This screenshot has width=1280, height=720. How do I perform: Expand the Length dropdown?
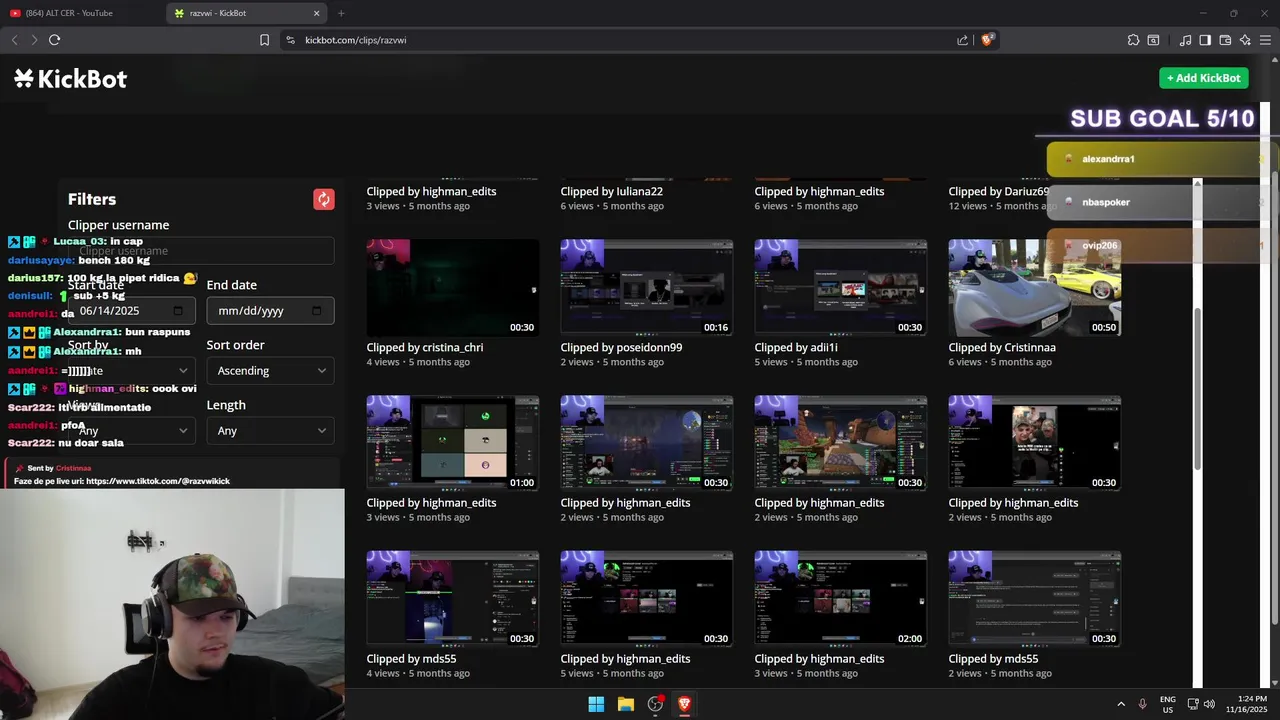[270, 431]
